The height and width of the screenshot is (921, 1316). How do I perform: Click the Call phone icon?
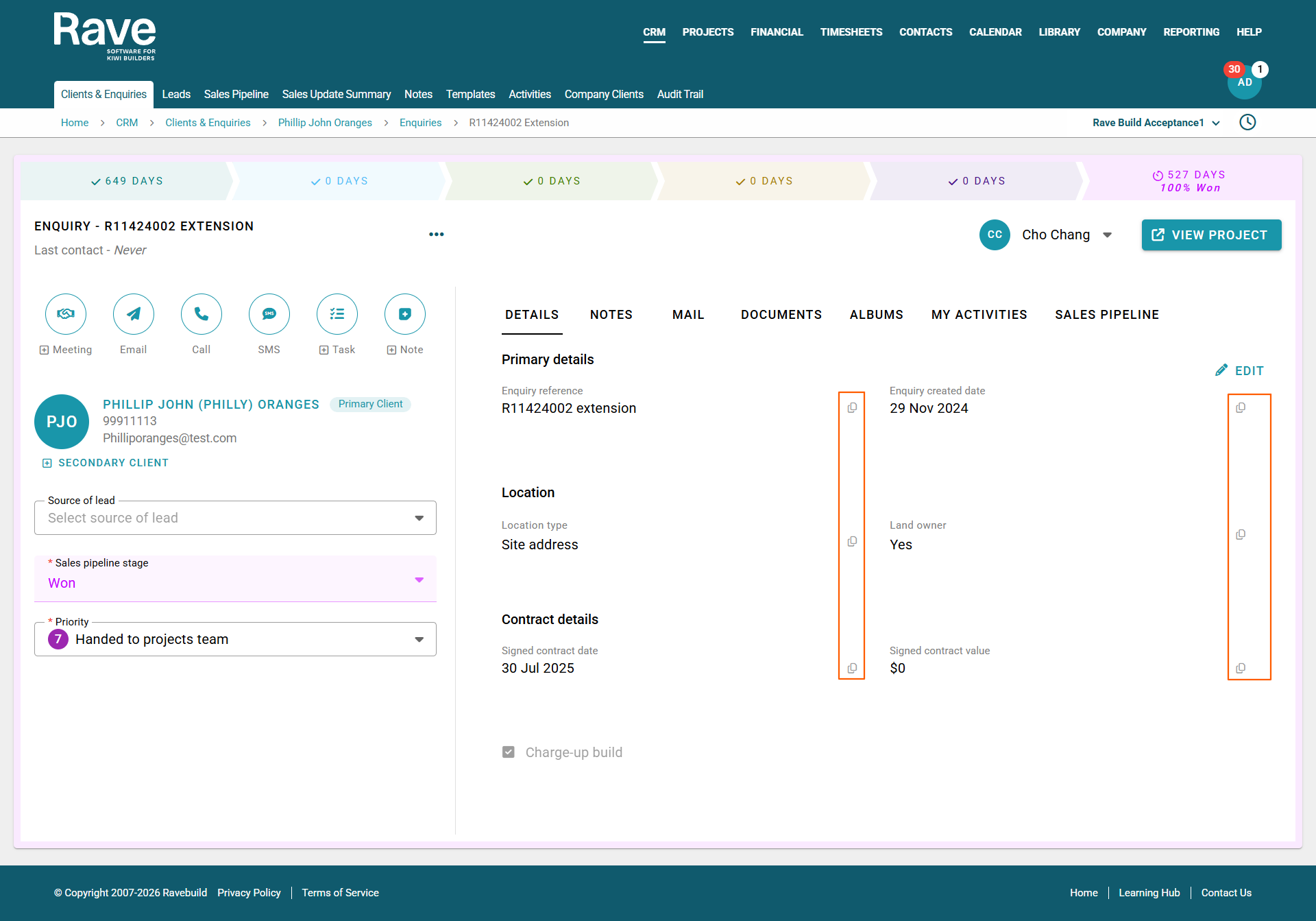[x=202, y=314]
